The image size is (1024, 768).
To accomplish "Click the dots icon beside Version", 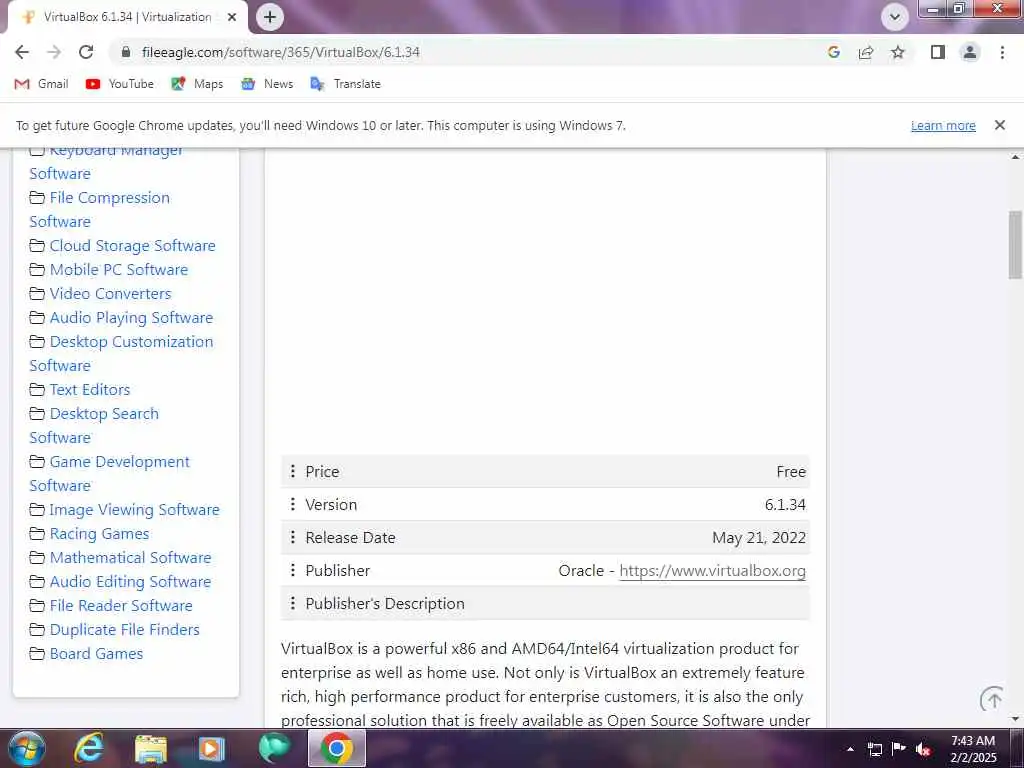I will pyautogui.click(x=293, y=504).
